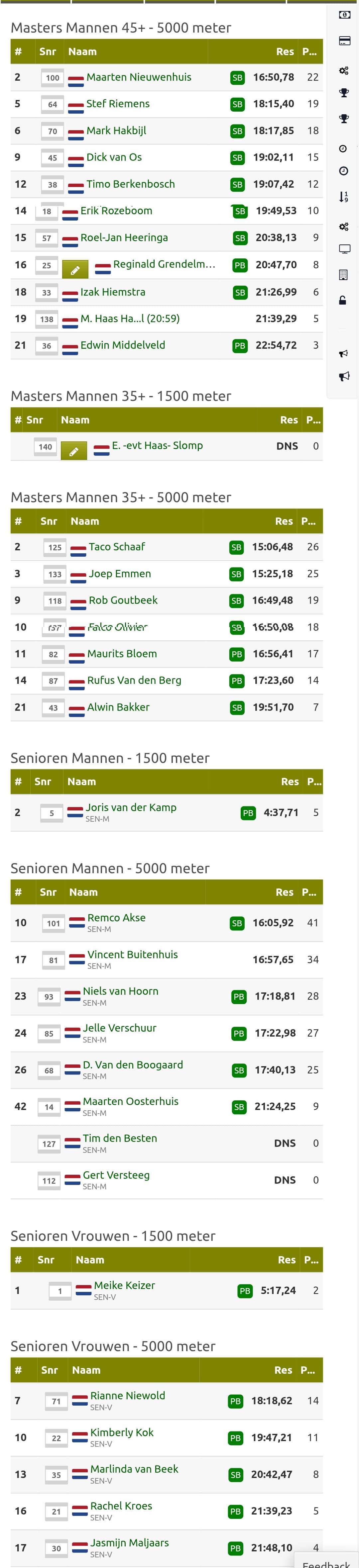Open the monitor display icon
This screenshot has height=1568, width=359.
tap(344, 249)
